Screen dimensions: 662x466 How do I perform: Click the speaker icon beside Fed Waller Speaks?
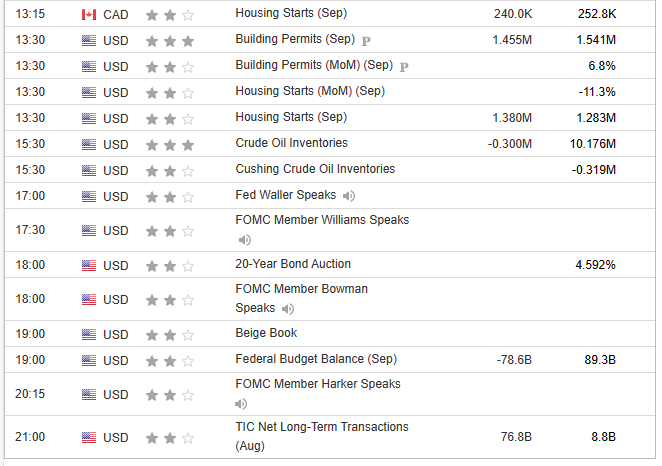[349, 196]
